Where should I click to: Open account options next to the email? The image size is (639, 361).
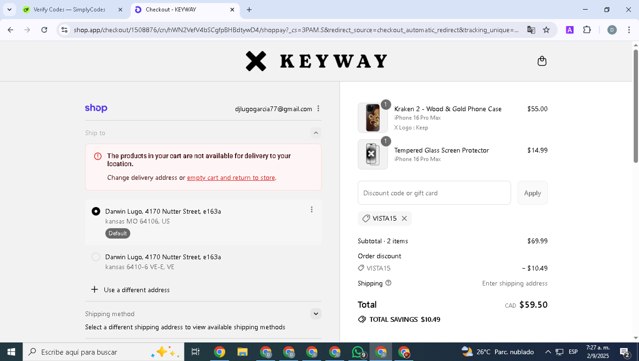click(x=318, y=108)
